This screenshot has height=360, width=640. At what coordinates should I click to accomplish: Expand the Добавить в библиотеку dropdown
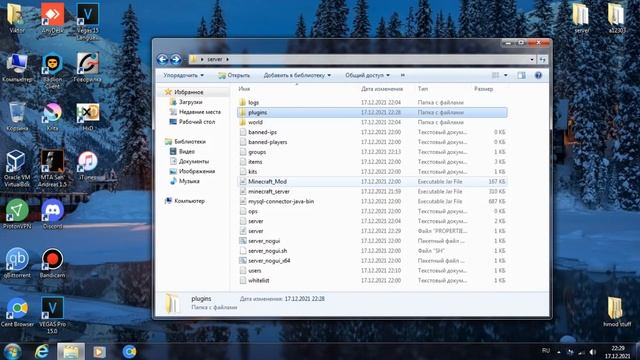[x=297, y=75]
